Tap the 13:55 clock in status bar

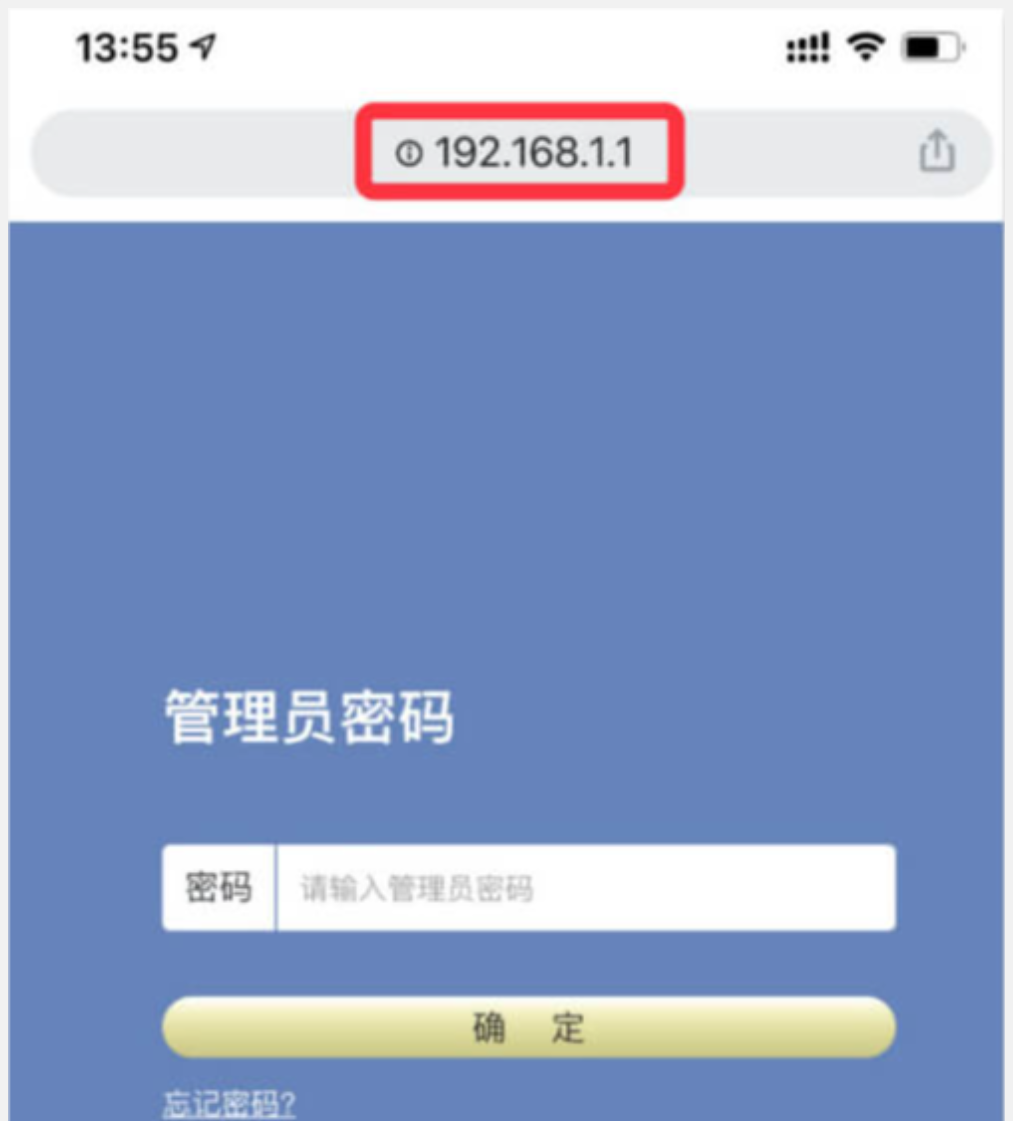tap(127, 49)
